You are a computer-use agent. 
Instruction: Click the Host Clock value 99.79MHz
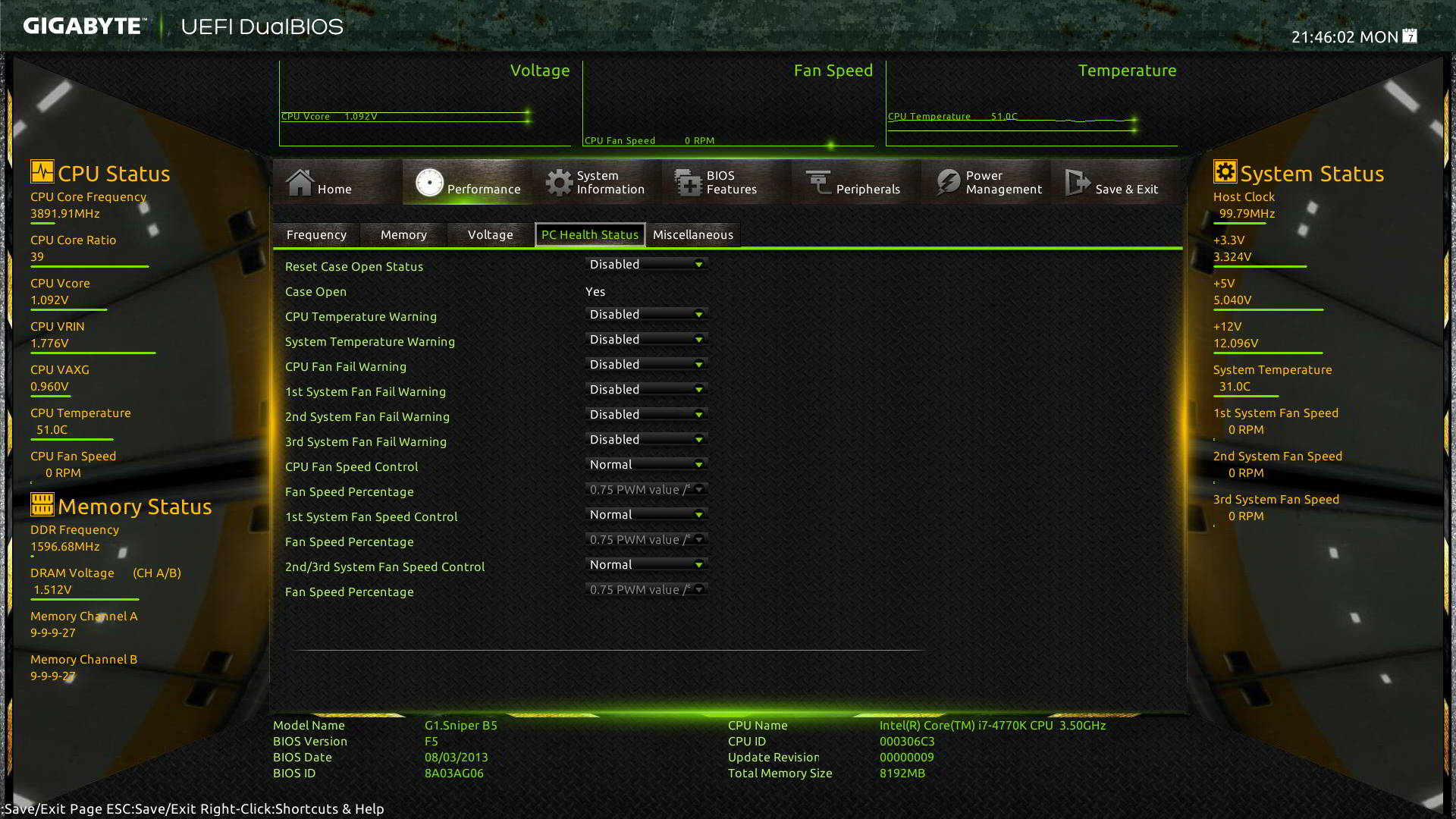(1247, 213)
